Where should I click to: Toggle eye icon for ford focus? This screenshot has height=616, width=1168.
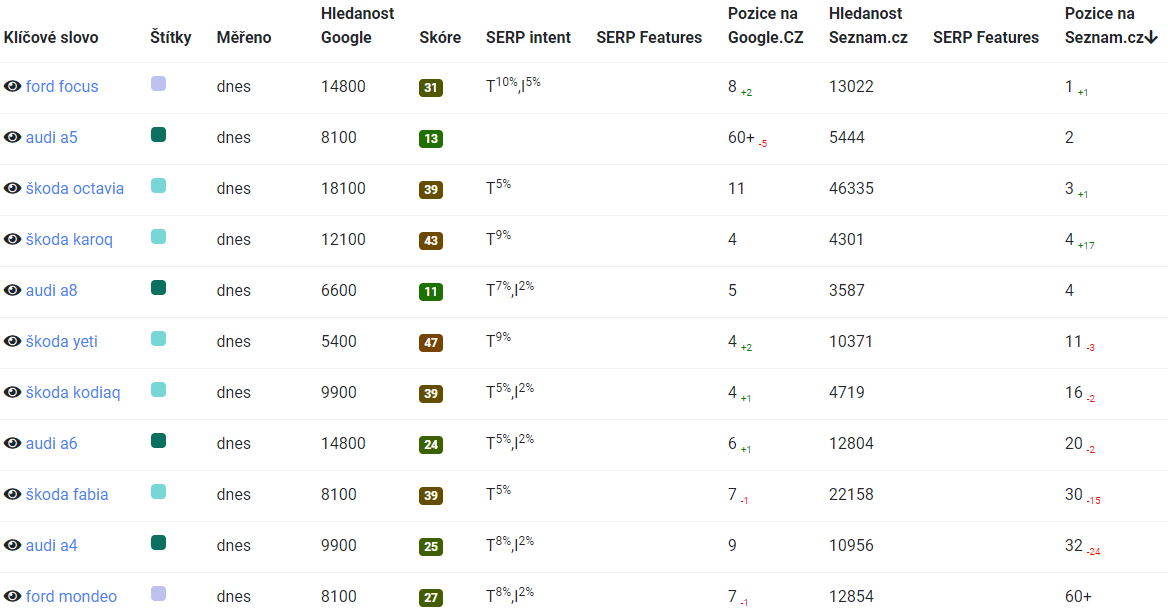(x=12, y=86)
